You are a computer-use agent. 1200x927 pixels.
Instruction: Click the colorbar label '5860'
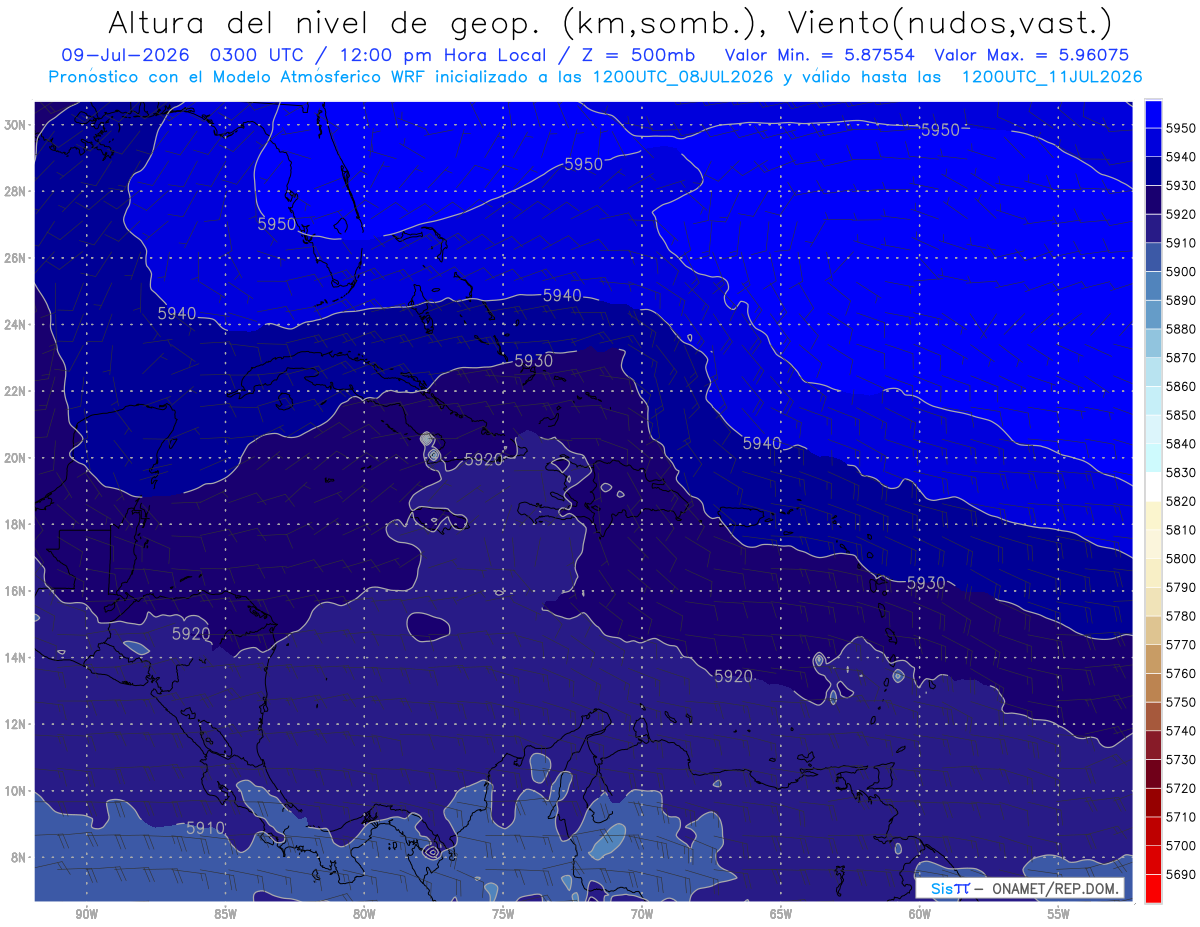[x=1181, y=386]
